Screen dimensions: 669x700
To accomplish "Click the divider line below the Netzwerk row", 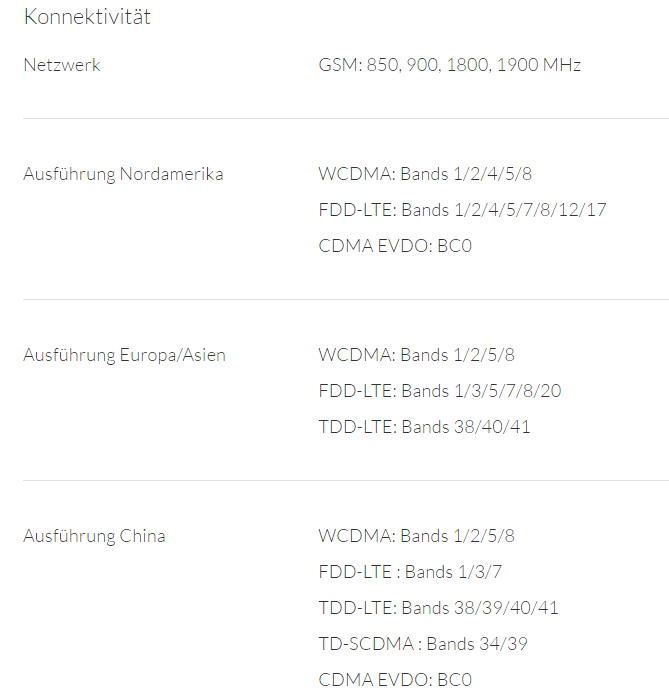I will (346, 118).
